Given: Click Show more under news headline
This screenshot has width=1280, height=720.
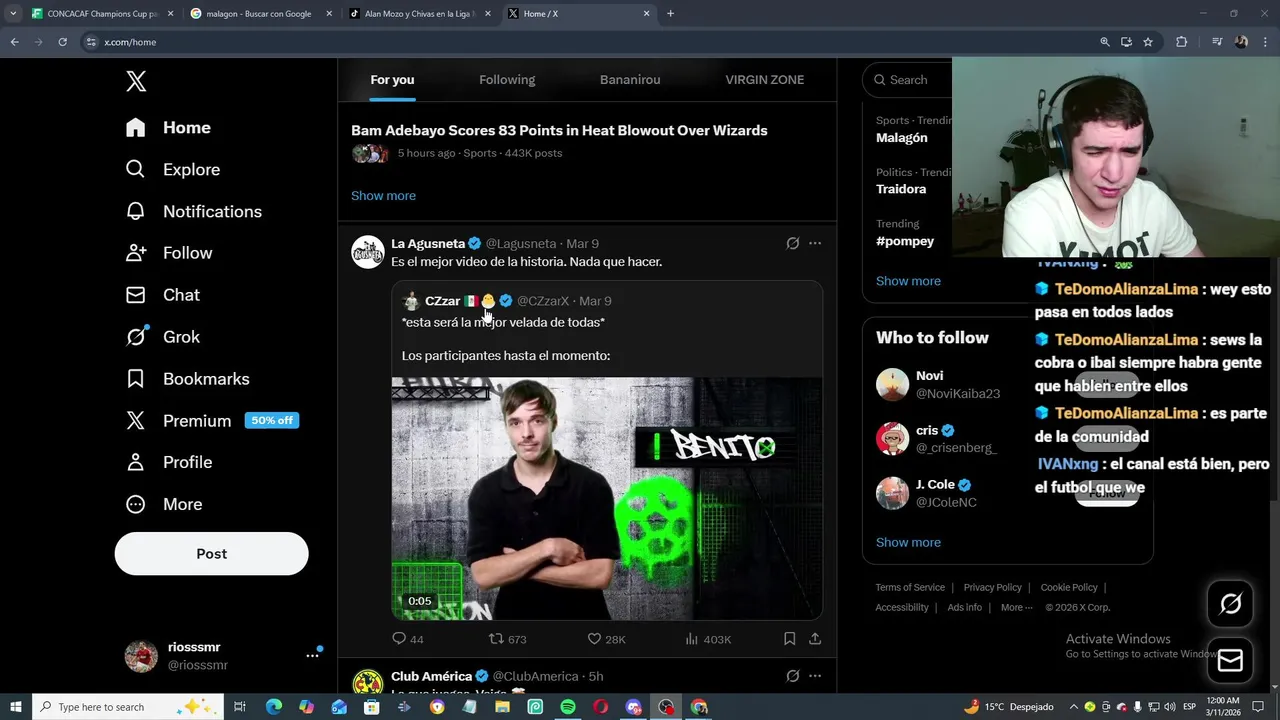Looking at the screenshot, I should point(383,196).
